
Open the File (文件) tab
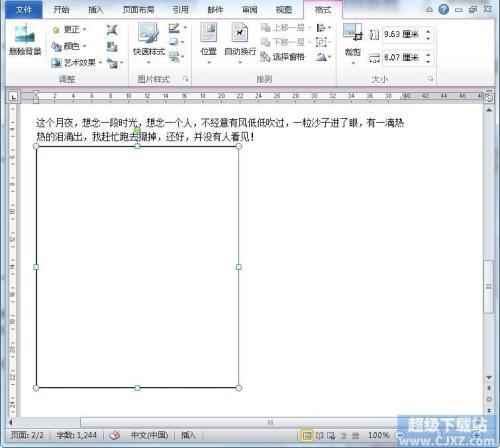tap(24, 10)
